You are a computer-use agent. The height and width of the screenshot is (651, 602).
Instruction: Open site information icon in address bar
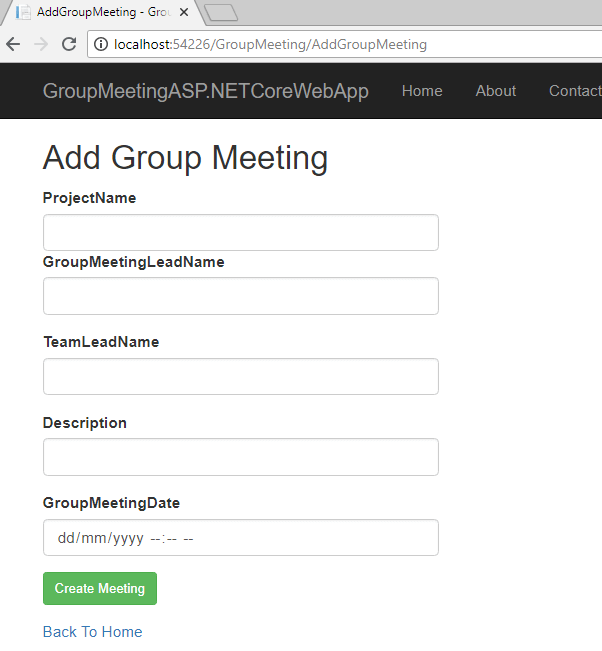pos(101,44)
